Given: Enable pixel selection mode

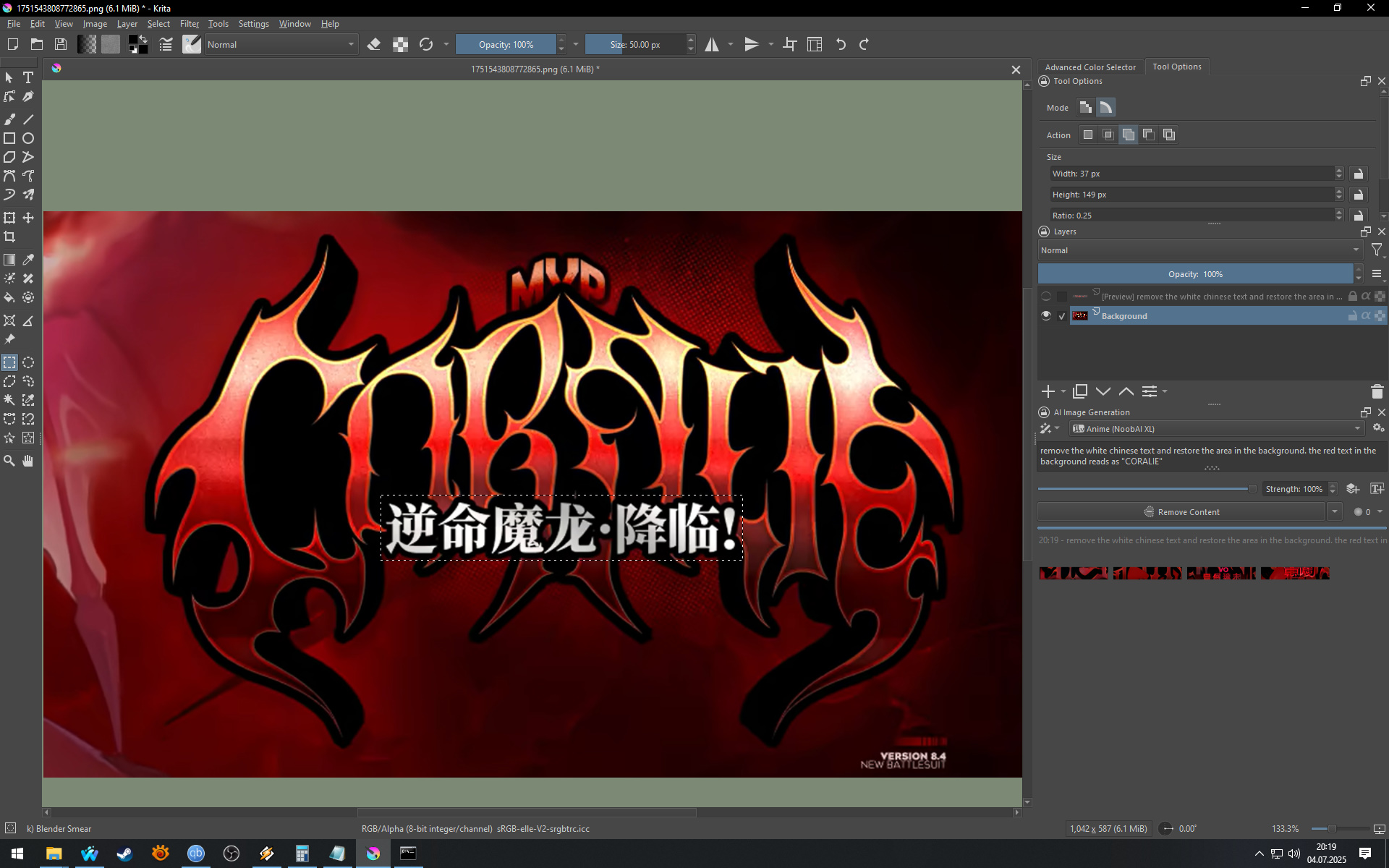Looking at the screenshot, I should pyautogui.click(x=1086, y=108).
